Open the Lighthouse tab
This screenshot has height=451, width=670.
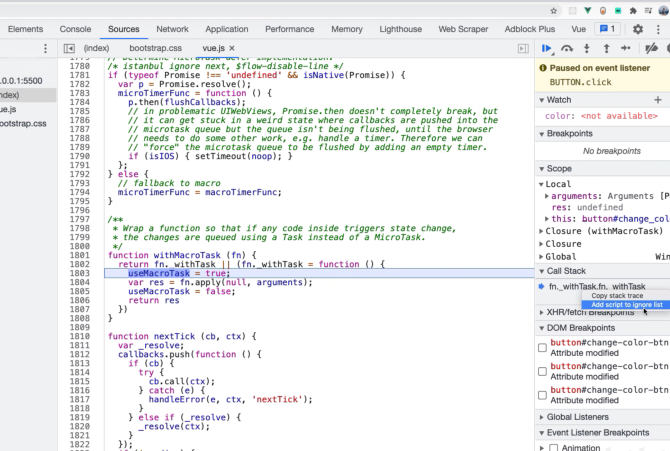pyautogui.click(x=400, y=29)
